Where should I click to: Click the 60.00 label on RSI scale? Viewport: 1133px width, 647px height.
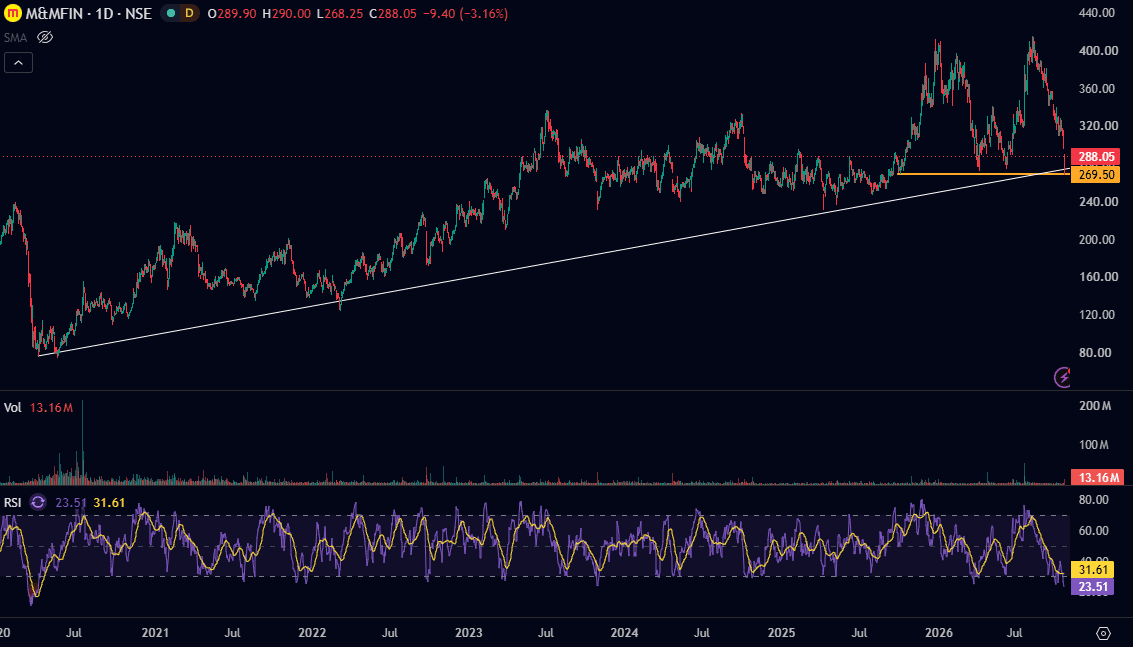tap(1093, 531)
